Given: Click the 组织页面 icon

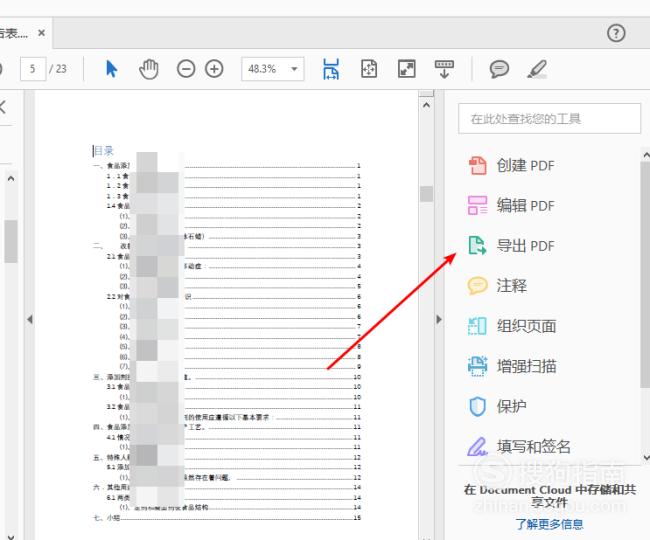Looking at the screenshot, I should (478, 326).
